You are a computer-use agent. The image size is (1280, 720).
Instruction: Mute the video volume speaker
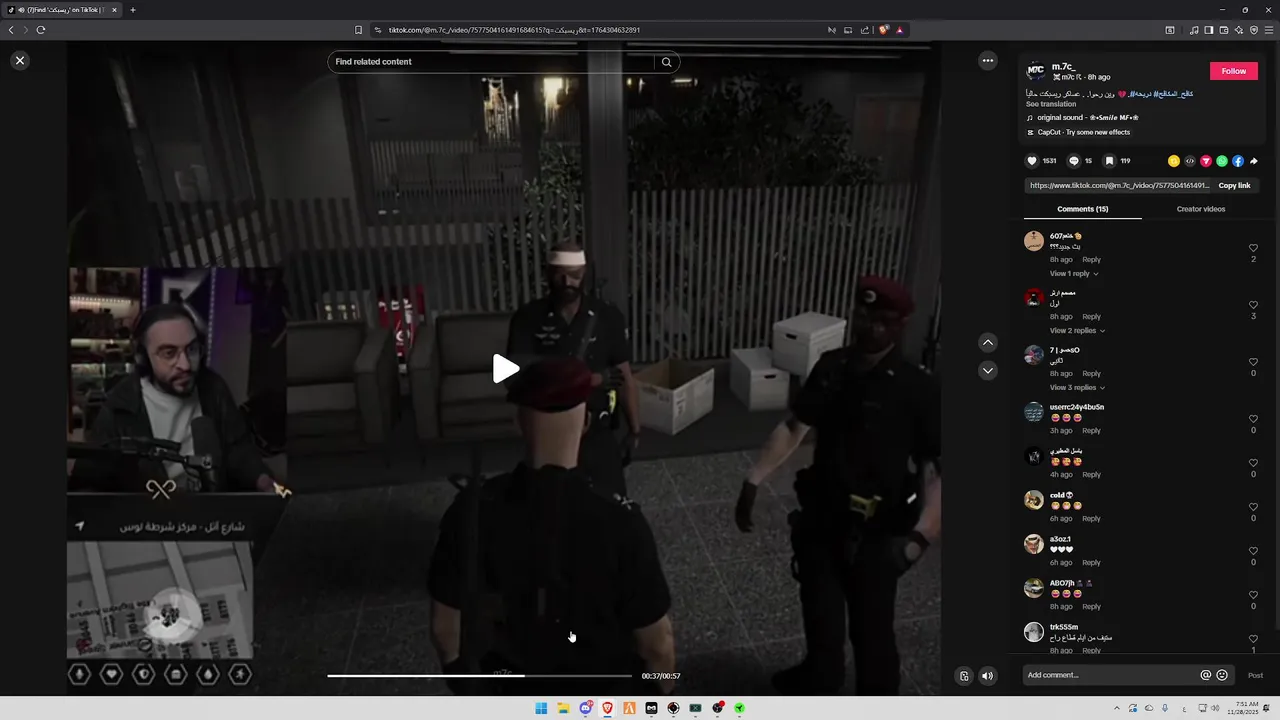click(x=987, y=676)
